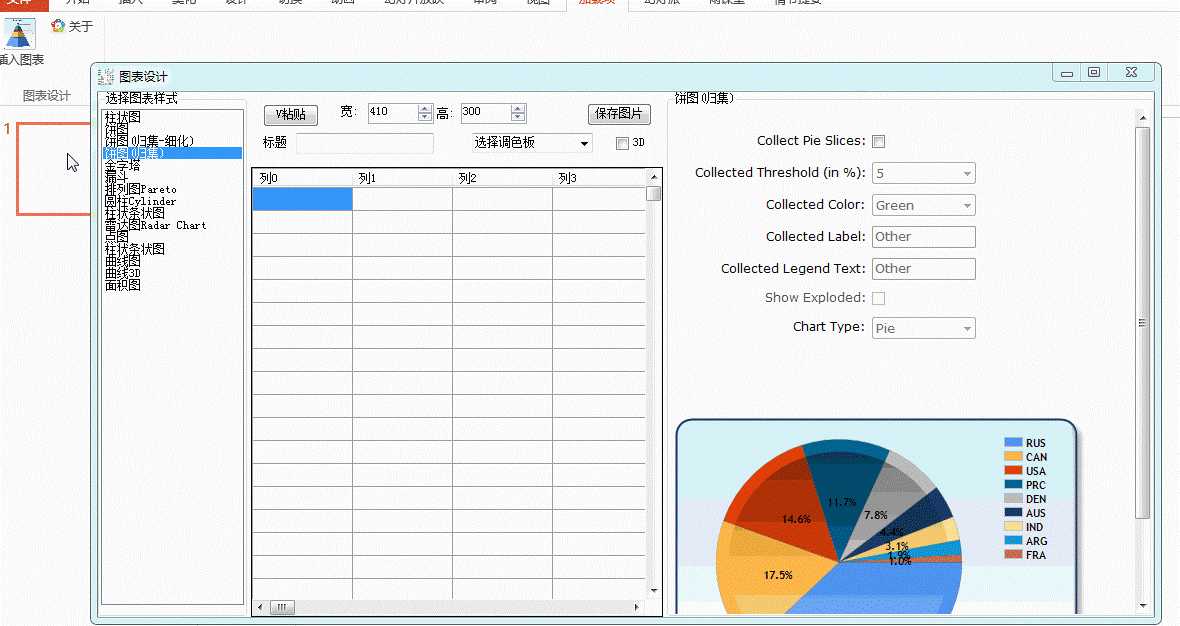The width and height of the screenshot is (1180, 626).
Task: Click the 列3 column header
Action: (x=599, y=178)
